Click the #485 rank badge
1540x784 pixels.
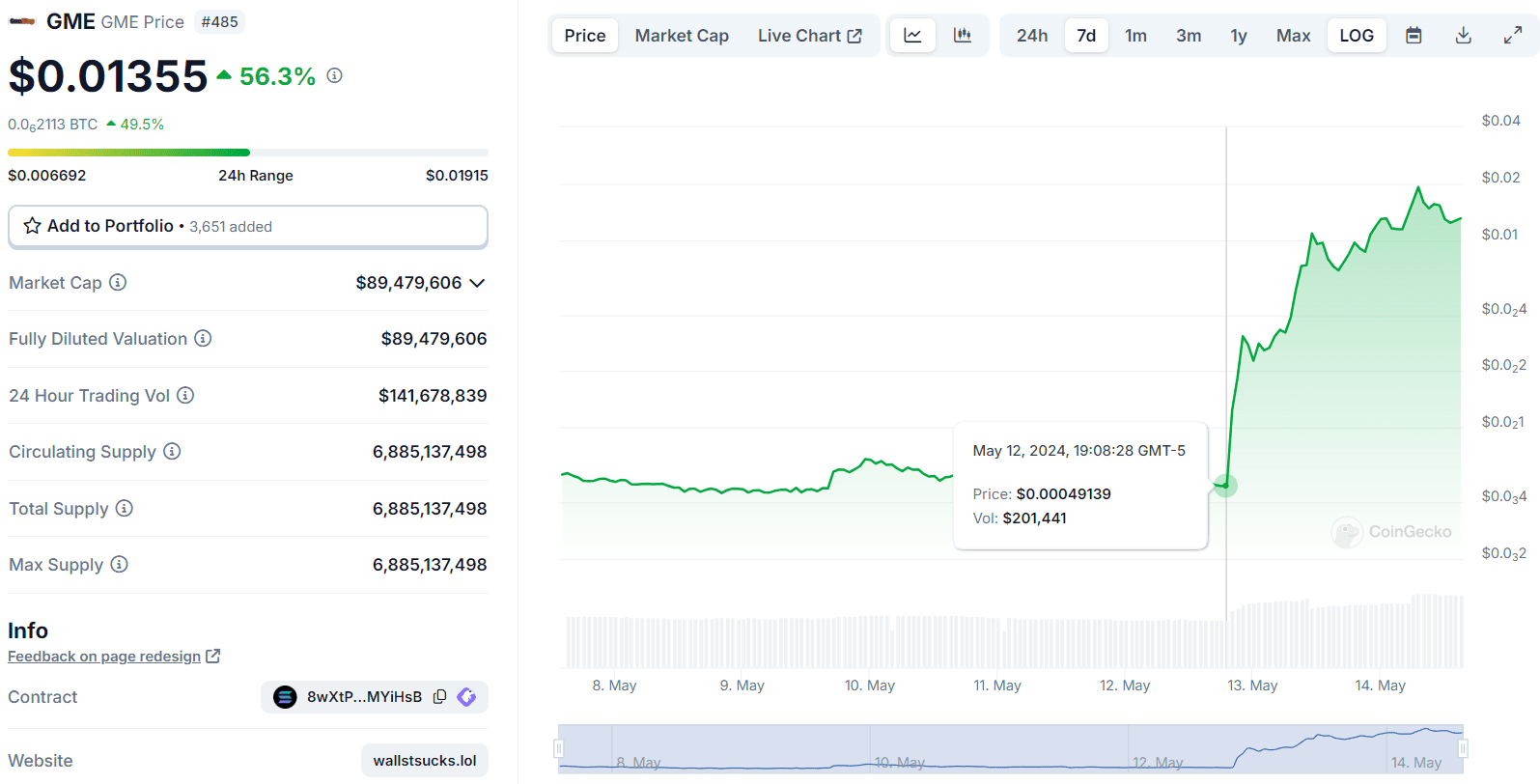(220, 21)
